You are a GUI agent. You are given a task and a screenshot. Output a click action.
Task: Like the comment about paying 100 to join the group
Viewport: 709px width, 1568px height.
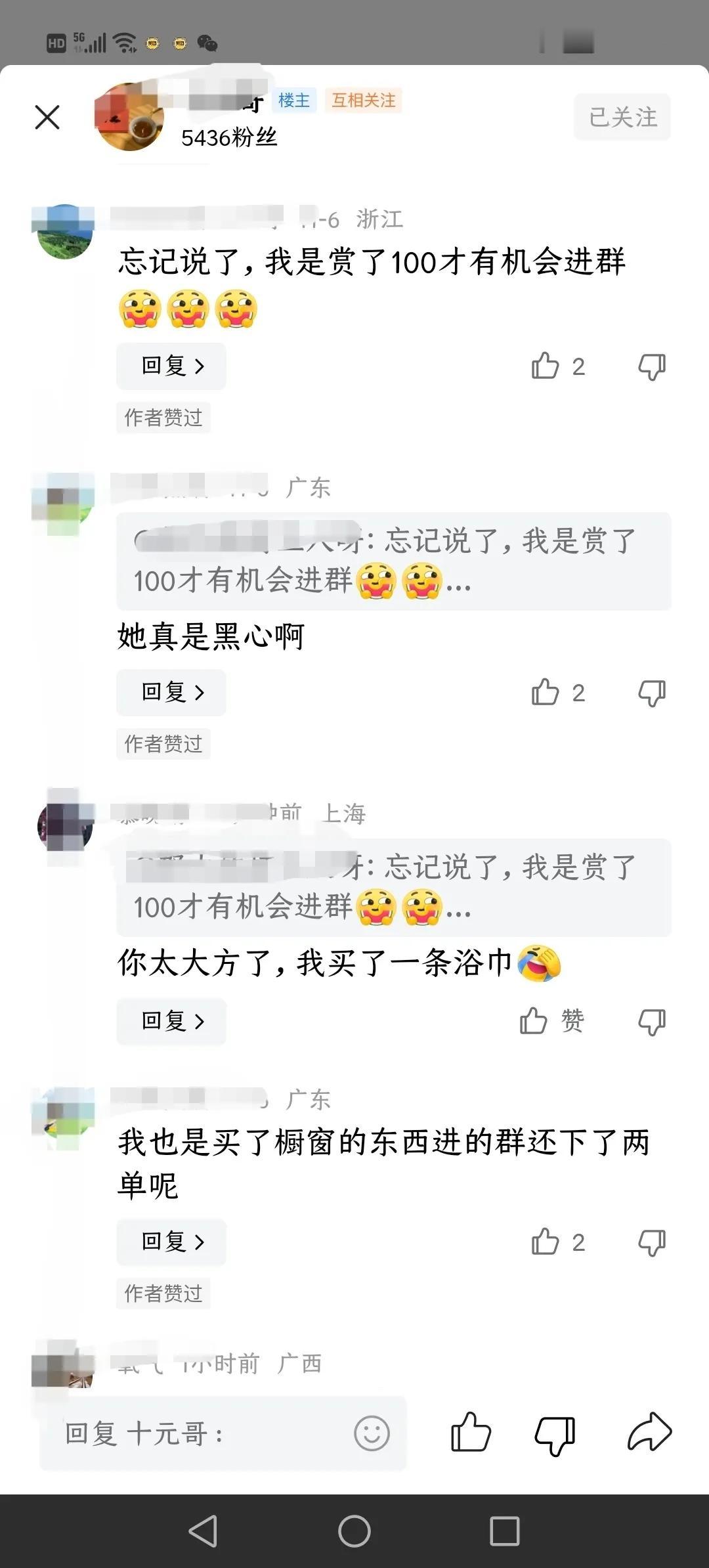click(x=558, y=366)
